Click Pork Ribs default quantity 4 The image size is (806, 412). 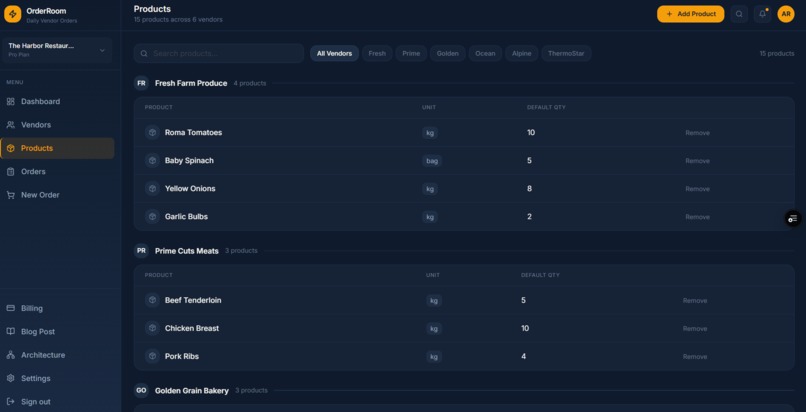coord(523,356)
